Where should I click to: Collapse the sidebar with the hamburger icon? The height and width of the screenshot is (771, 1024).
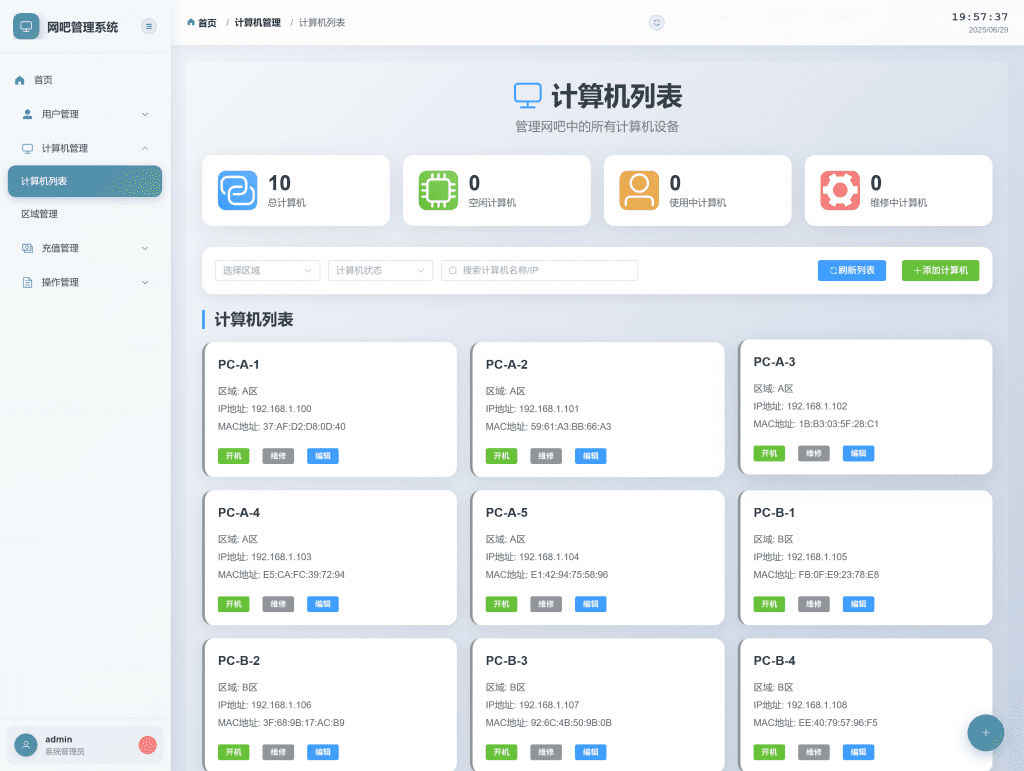pos(149,26)
